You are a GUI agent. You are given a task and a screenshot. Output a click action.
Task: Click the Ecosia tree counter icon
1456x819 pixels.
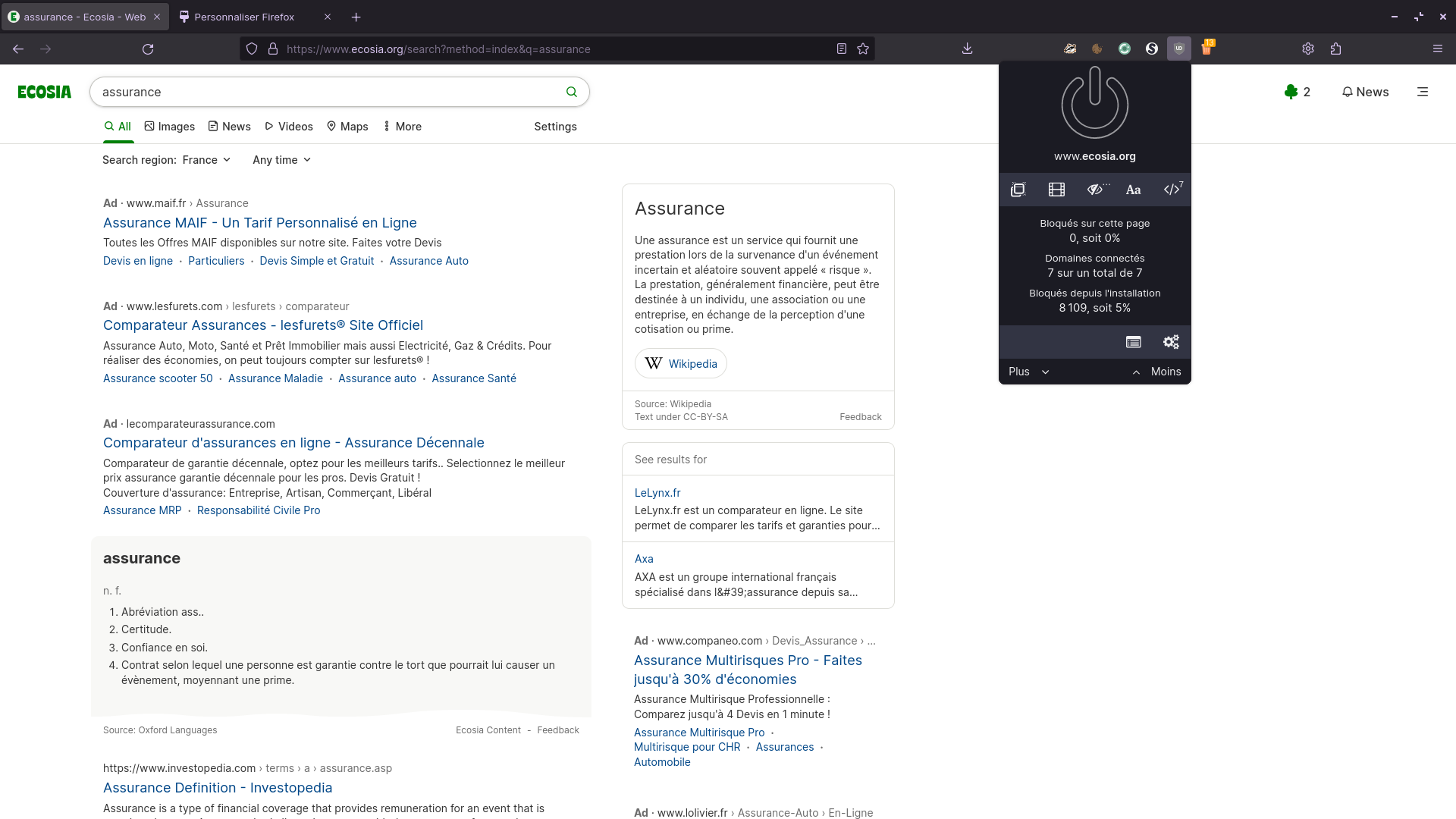(1291, 92)
